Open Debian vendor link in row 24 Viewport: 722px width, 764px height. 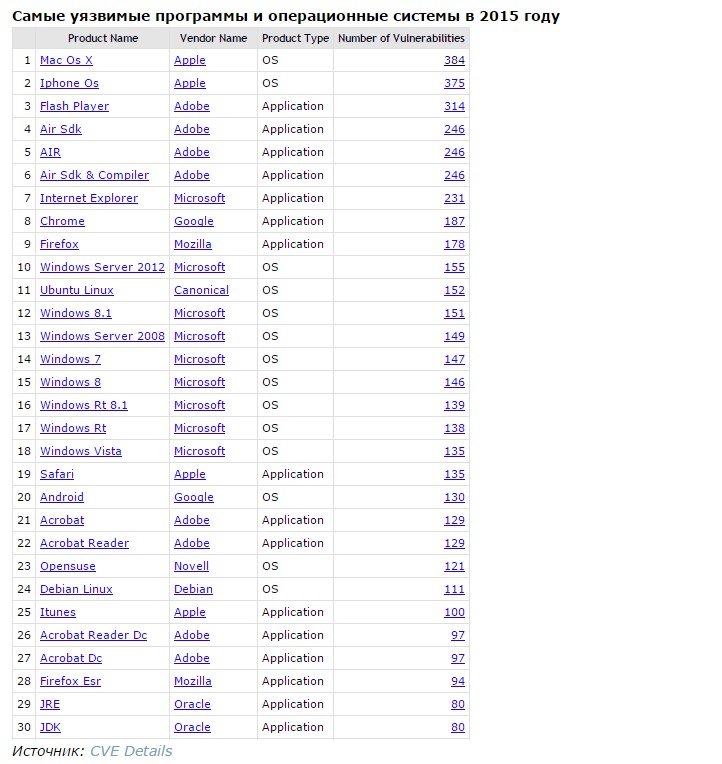point(193,589)
